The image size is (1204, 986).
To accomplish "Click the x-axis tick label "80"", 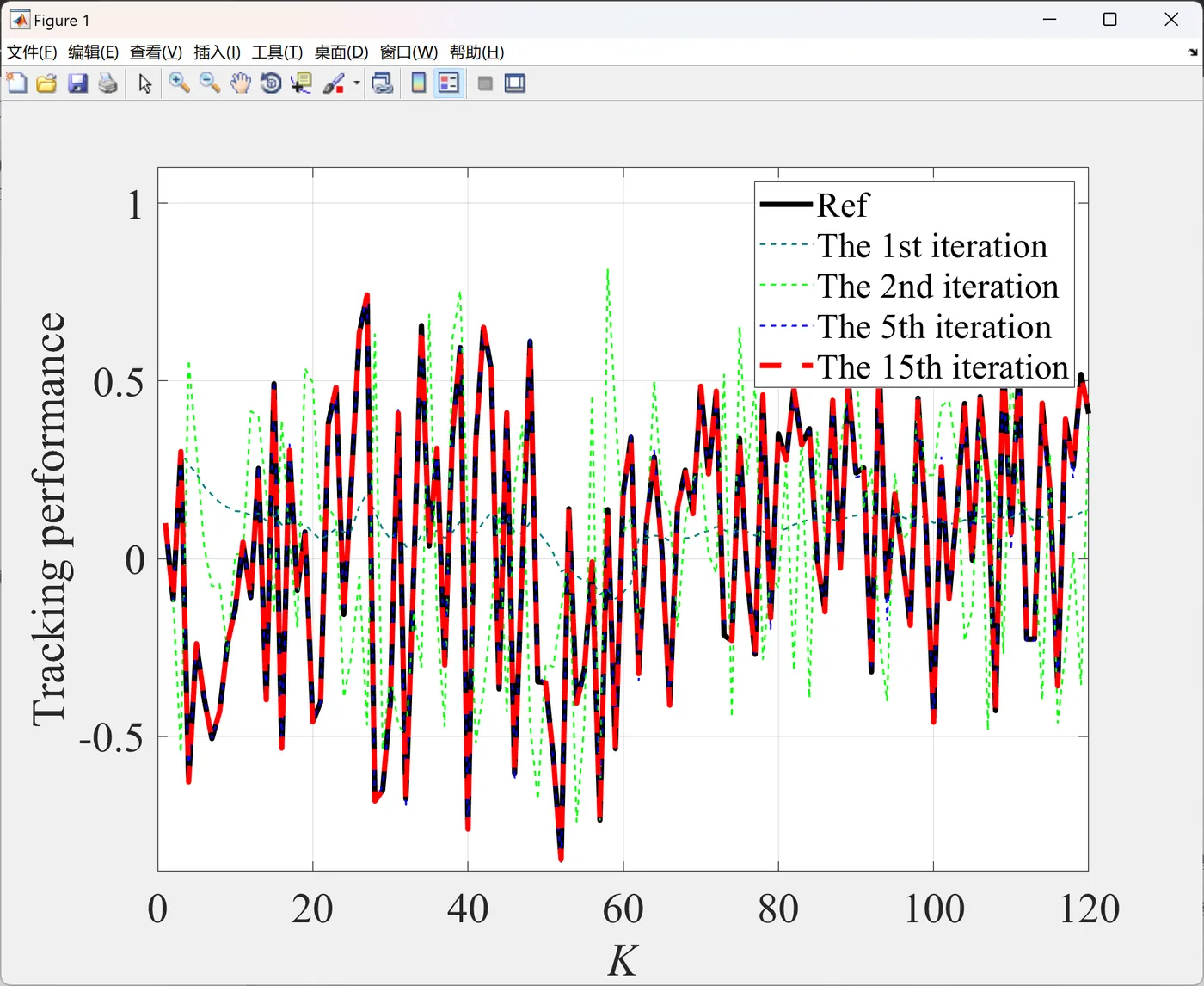I will pos(778,909).
